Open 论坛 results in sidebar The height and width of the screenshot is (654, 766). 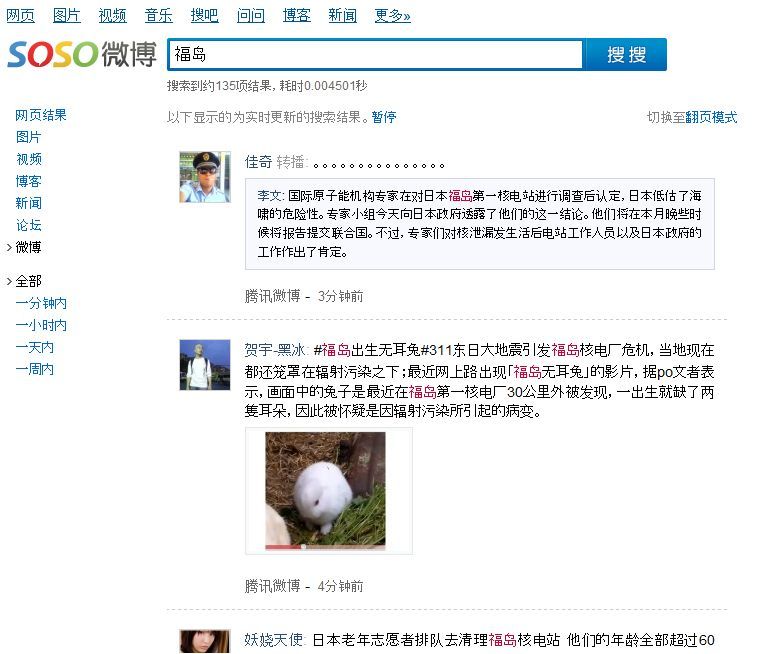tap(28, 225)
